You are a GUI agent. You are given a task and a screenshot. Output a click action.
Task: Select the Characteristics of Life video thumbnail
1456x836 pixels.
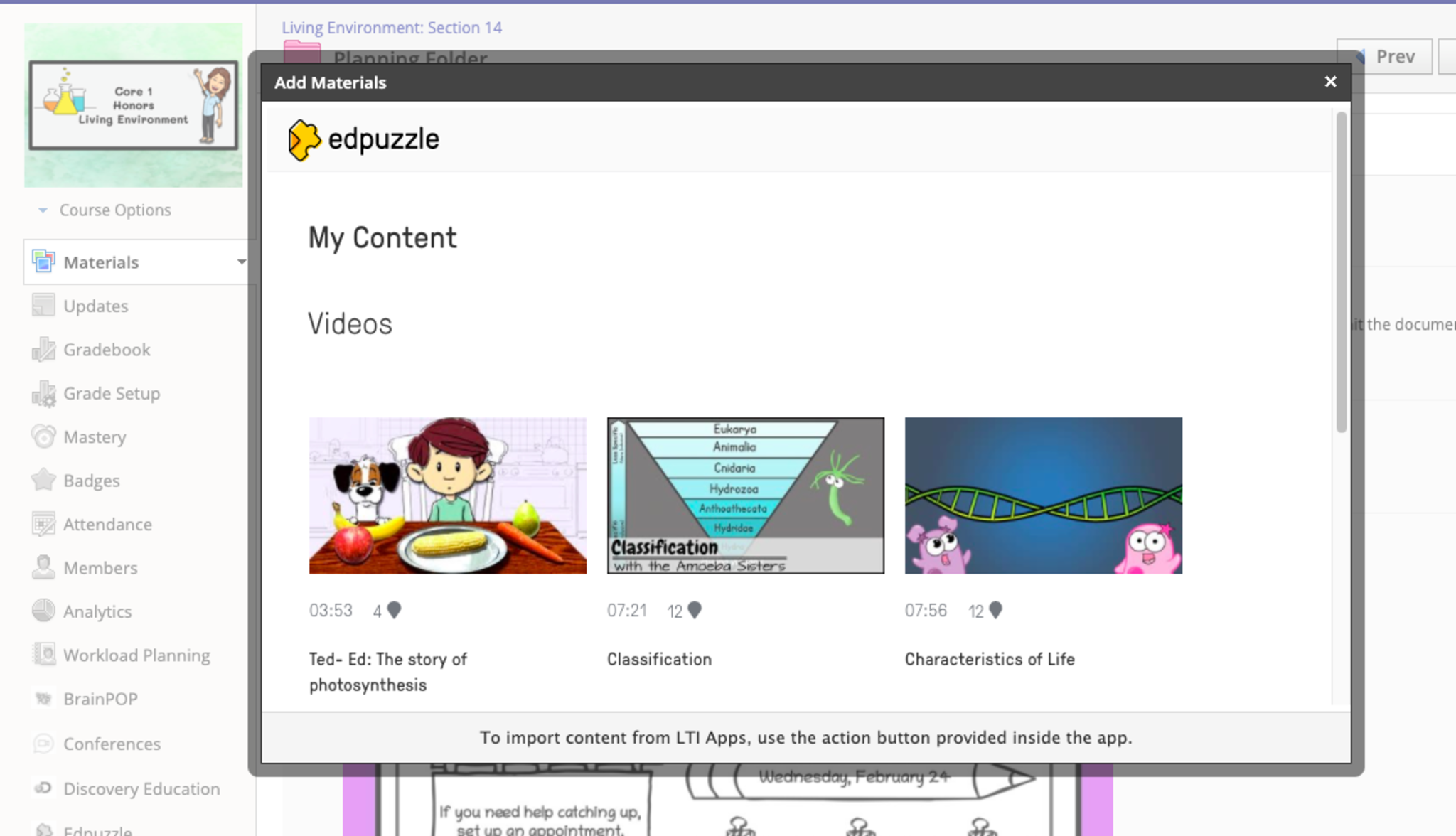[x=1043, y=495]
